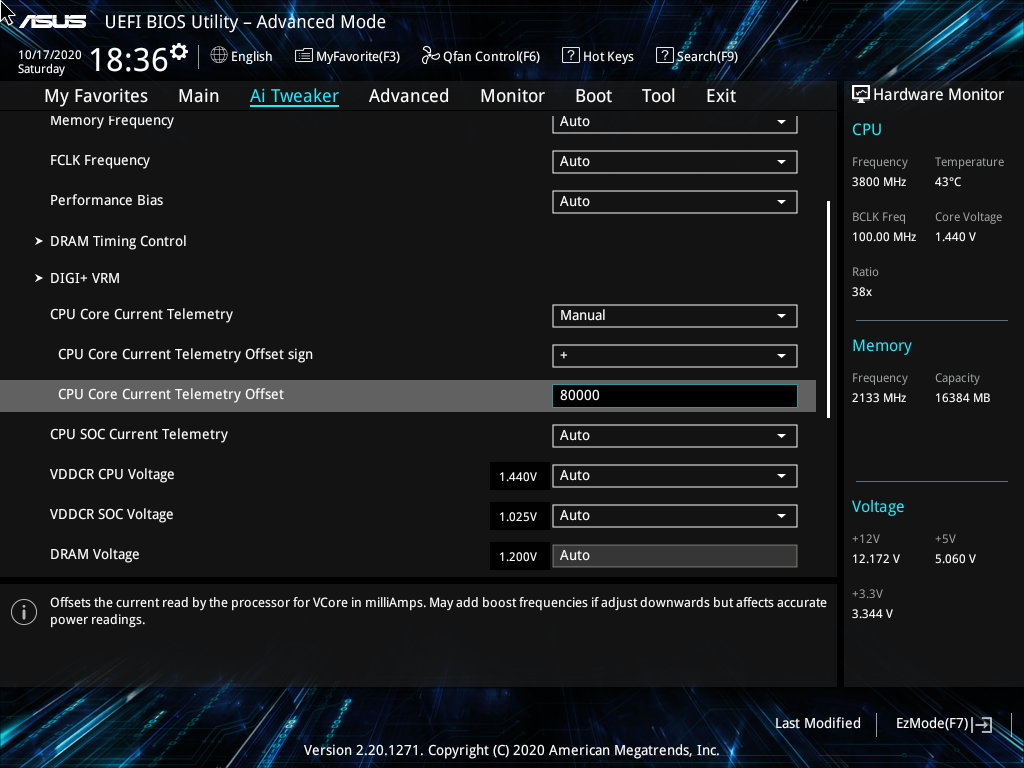The width and height of the screenshot is (1024, 768).
Task: Click the info icon beside help text
Action: pos(24,612)
